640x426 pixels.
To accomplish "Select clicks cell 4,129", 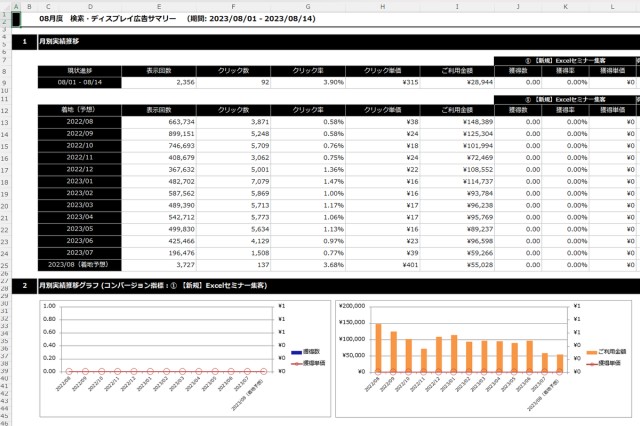I will [233, 242].
